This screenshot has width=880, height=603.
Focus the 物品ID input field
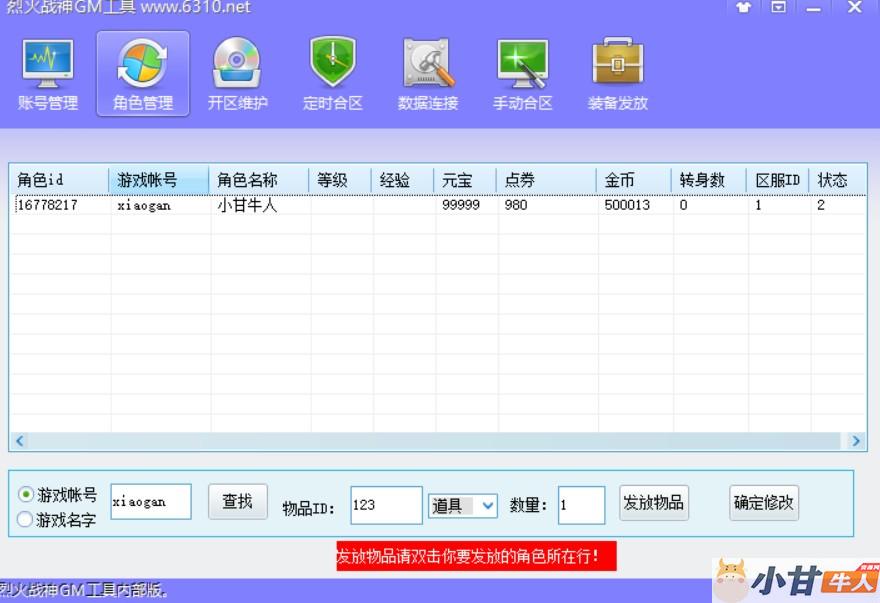point(386,505)
